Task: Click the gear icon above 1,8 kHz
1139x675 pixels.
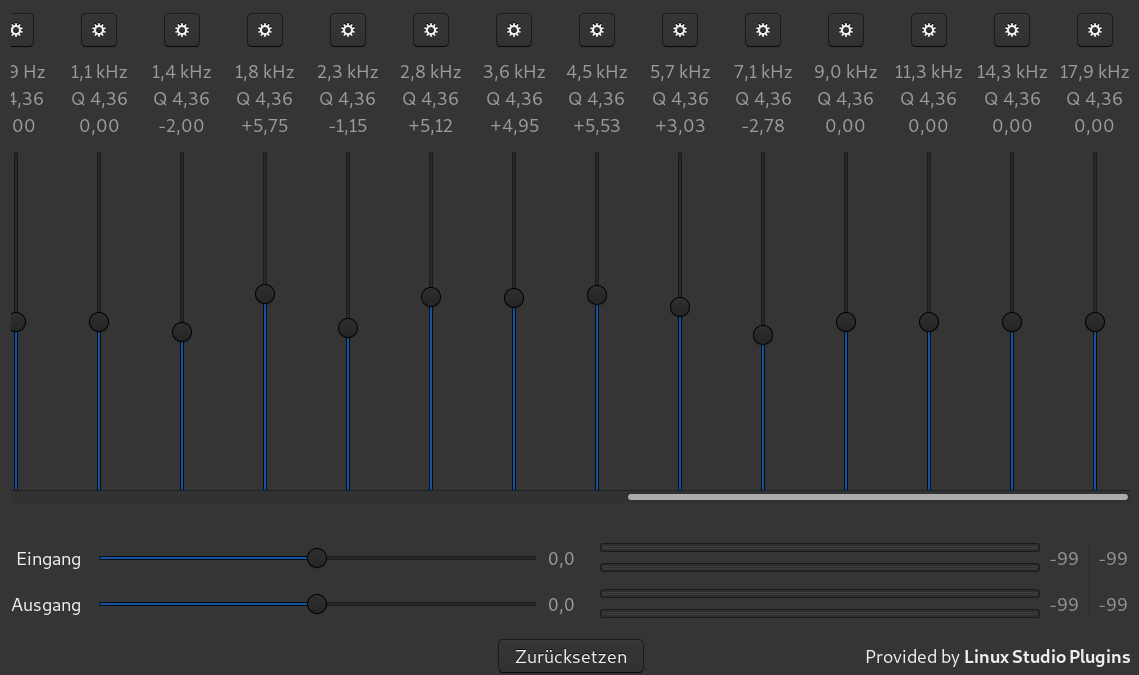Action: click(264, 30)
